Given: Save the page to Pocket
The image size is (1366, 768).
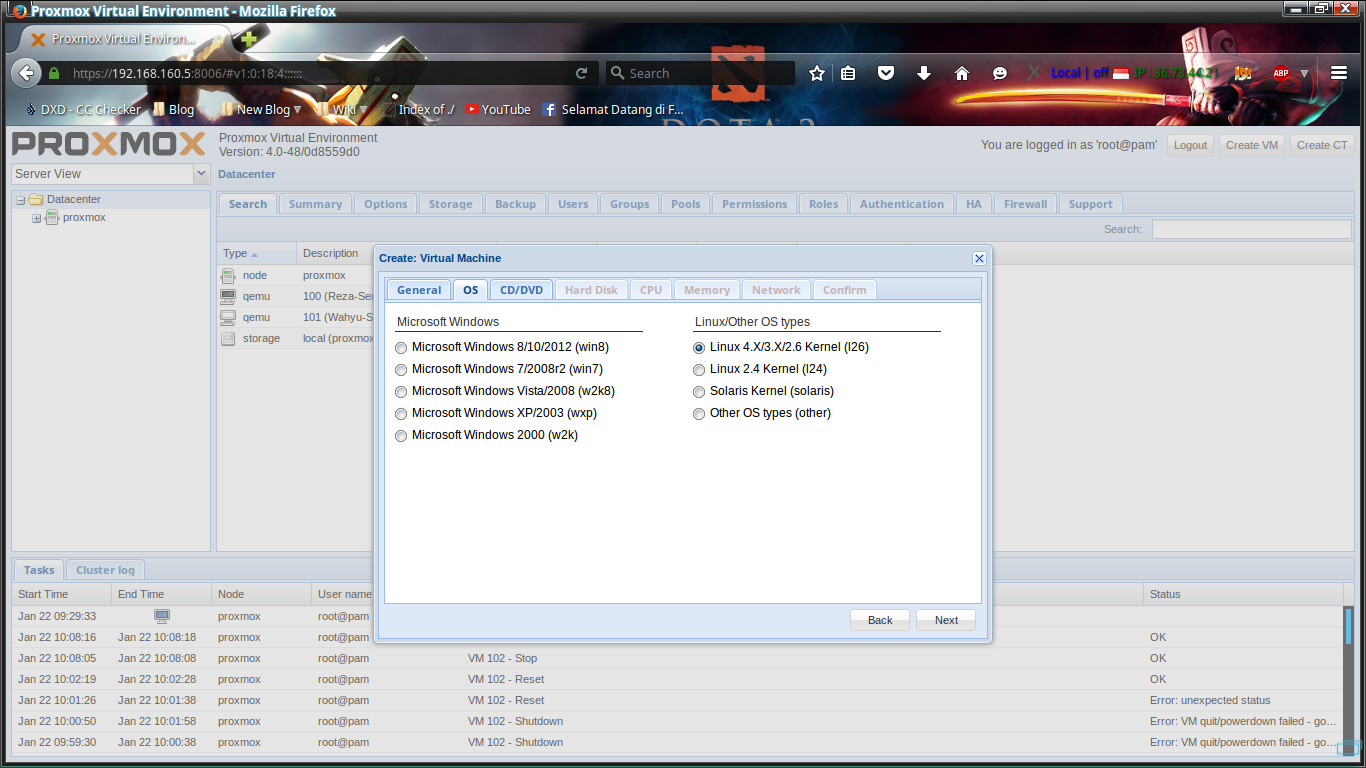Looking at the screenshot, I should point(886,73).
